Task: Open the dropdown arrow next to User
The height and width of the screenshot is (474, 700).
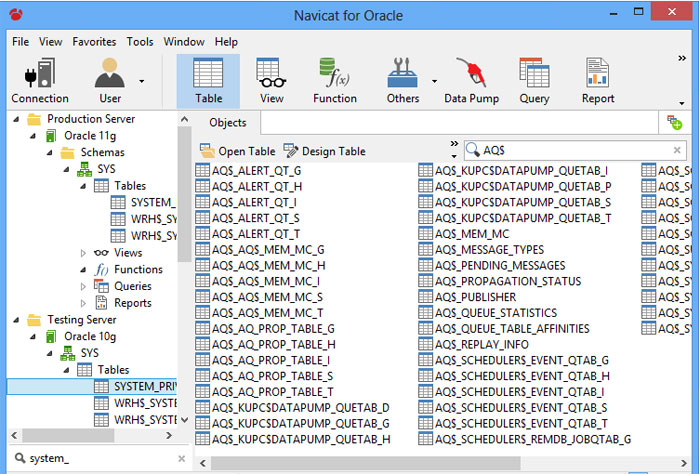Action: point(142,81)
